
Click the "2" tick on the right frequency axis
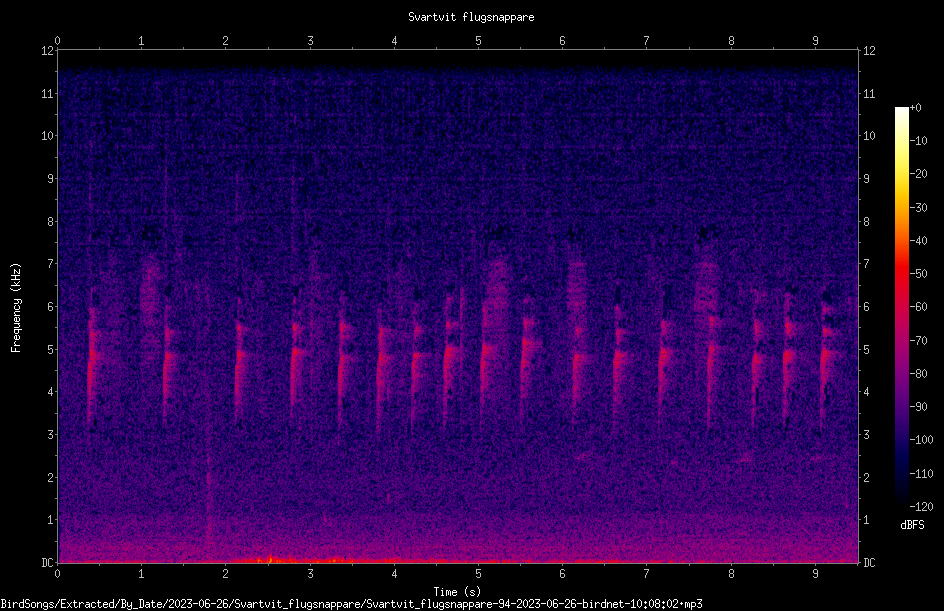click(867, 477)
